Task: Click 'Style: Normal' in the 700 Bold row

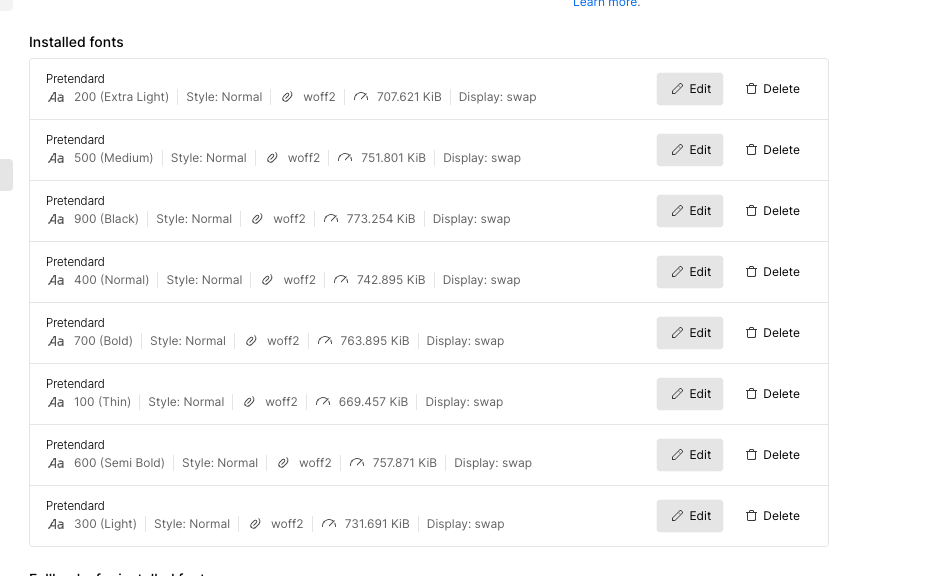Action: [188, 341]
